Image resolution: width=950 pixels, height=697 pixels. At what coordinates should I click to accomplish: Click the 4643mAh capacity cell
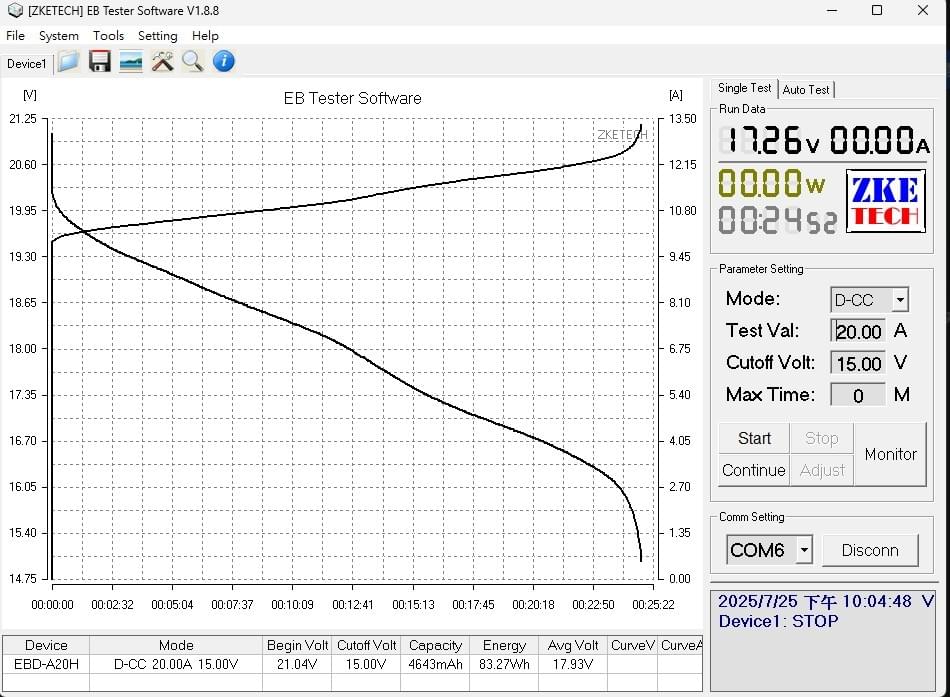coord(435,664)
